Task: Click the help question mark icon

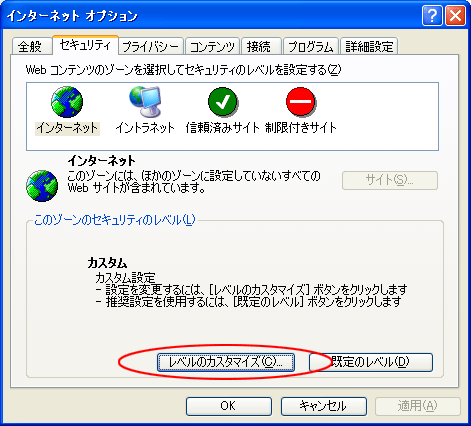Action: [432, 15]
